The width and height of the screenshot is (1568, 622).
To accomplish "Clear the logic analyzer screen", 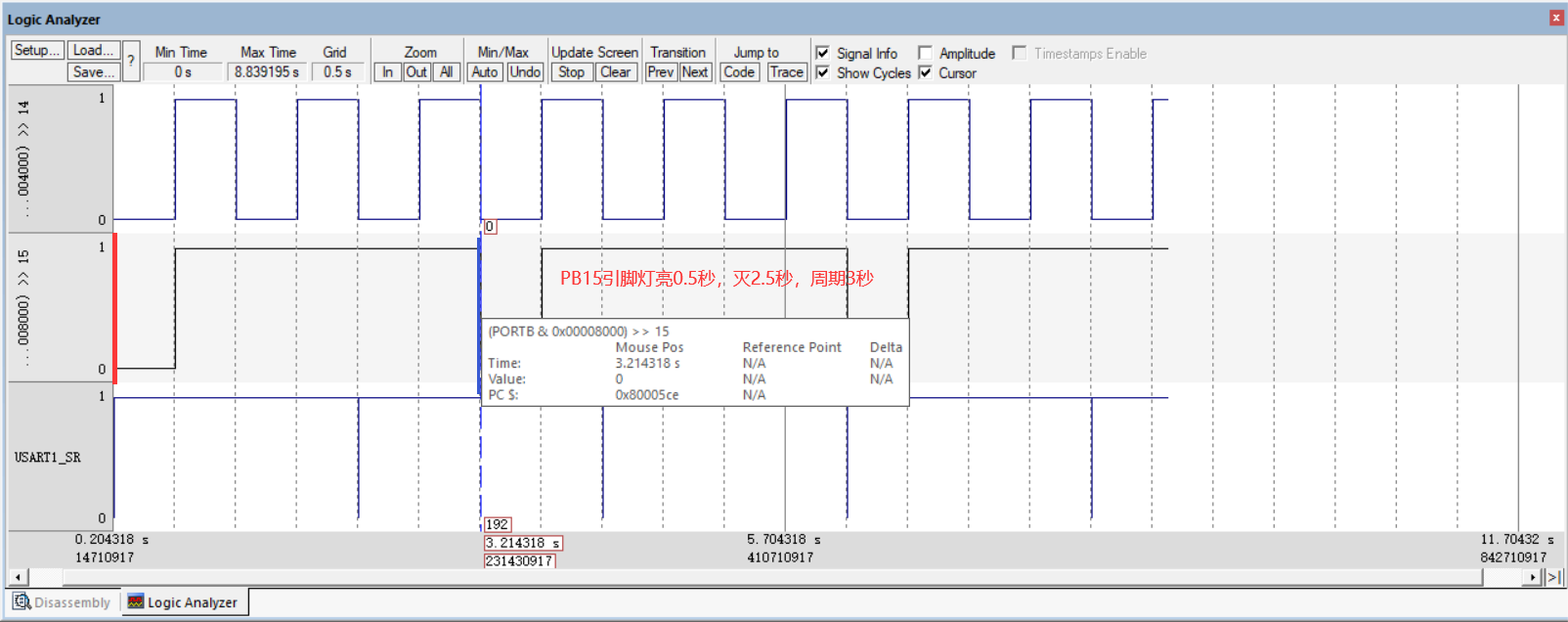I will pos(616,72).
